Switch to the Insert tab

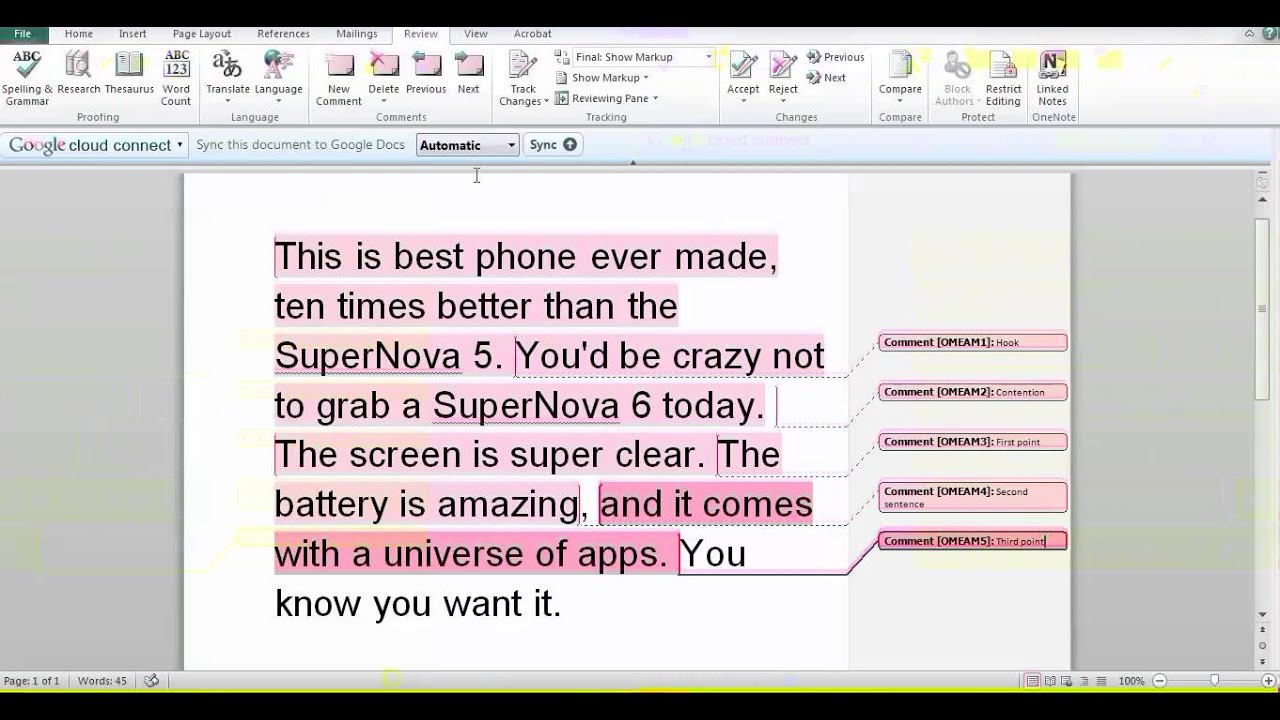click(132, 34)
